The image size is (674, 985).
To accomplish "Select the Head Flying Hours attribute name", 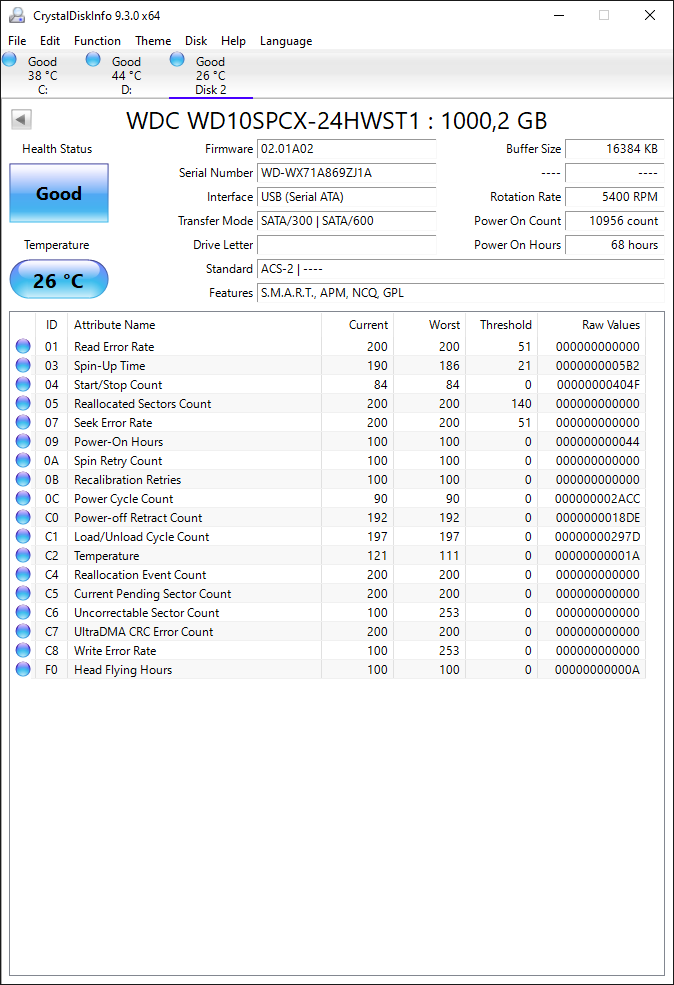I will click(x=123, y=670).
